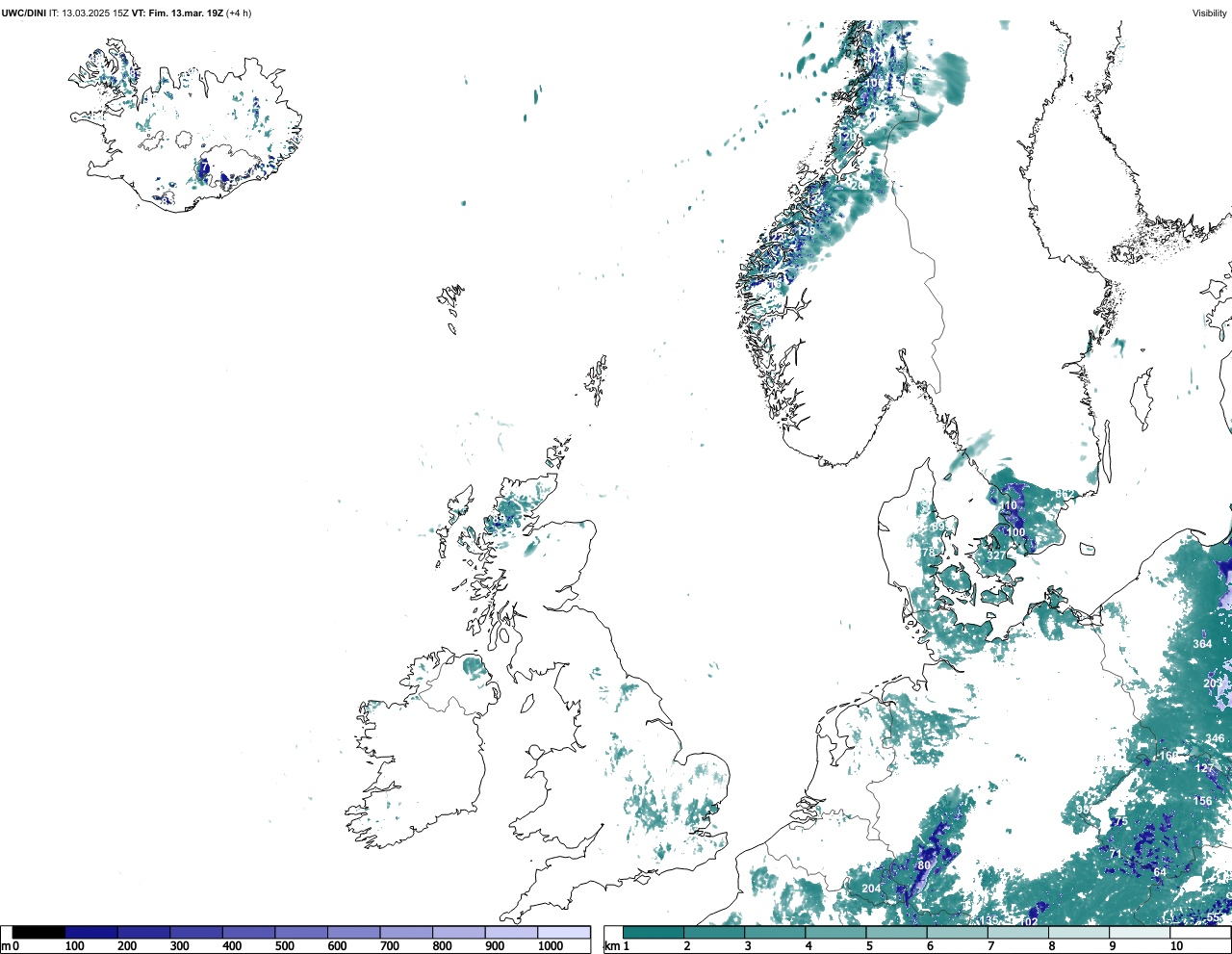Screen dimensions: 1232x954
Task: Click the '204' value near Belgium
Action: point(871,889)
